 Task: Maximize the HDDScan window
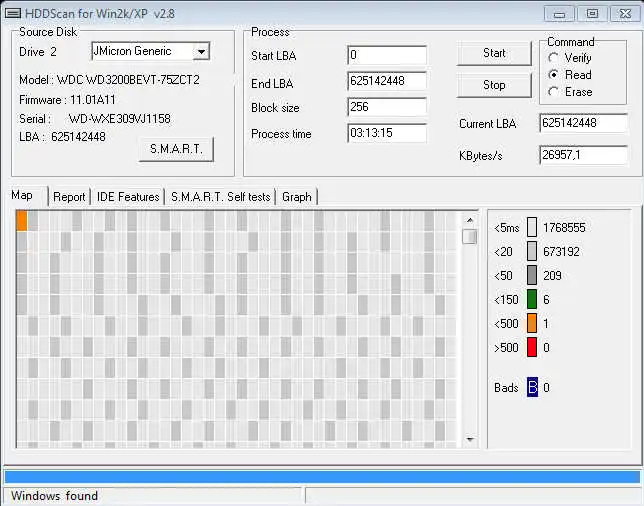coord(592,14)
